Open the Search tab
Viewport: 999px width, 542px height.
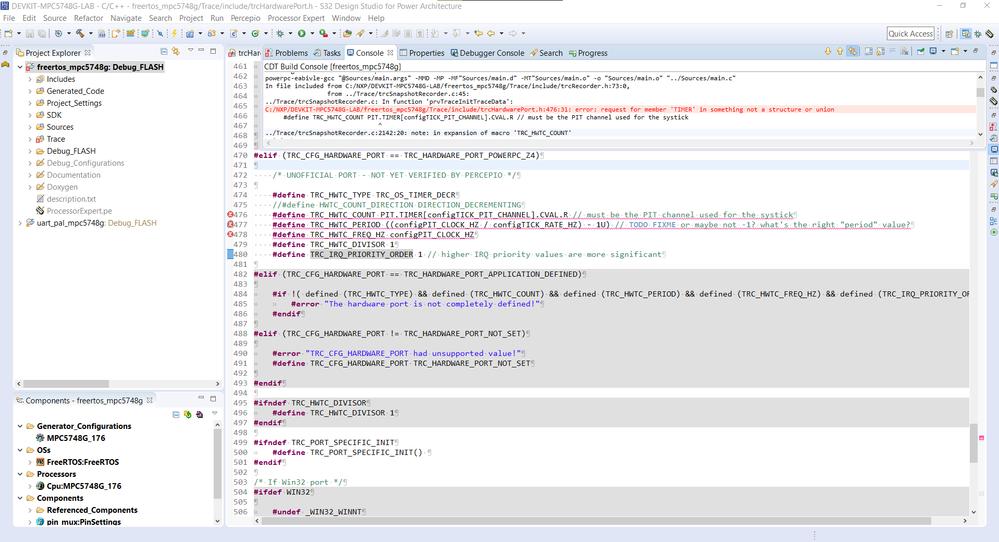pos(547,53)
